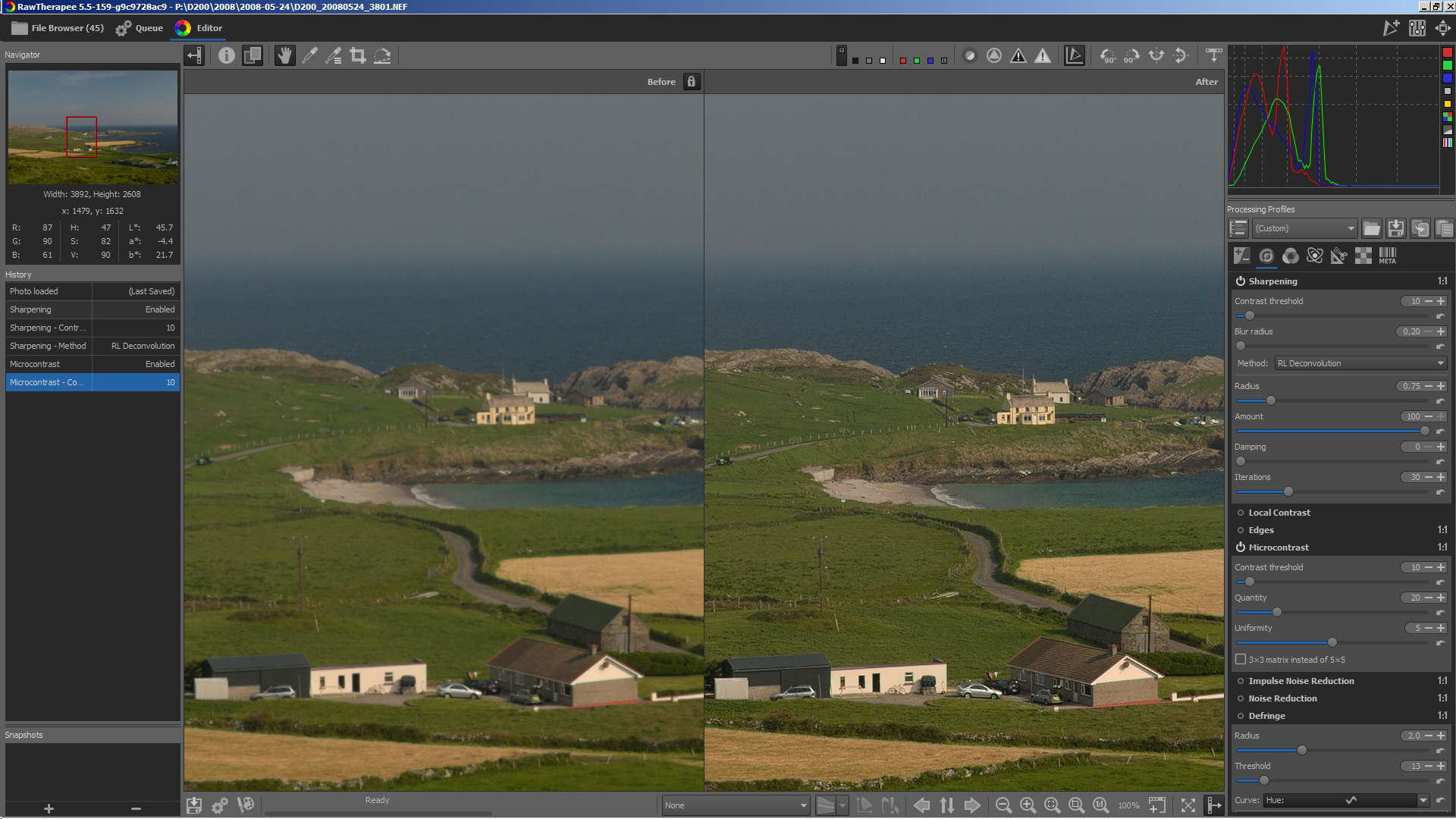Enable 3×3 matrix instead of 5×5
This screenshot has height=819, width=1456.
[x=1241, y=660]
